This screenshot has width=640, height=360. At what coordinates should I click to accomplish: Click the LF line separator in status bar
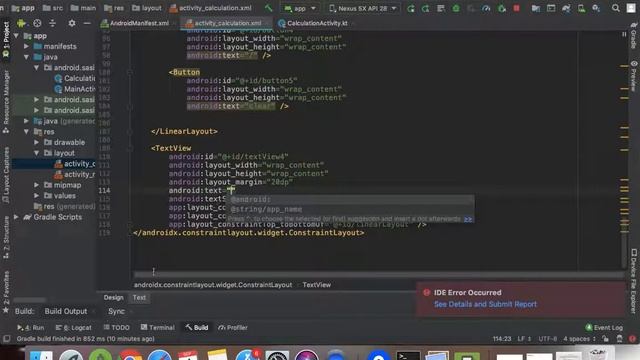[x=524, y=339]
